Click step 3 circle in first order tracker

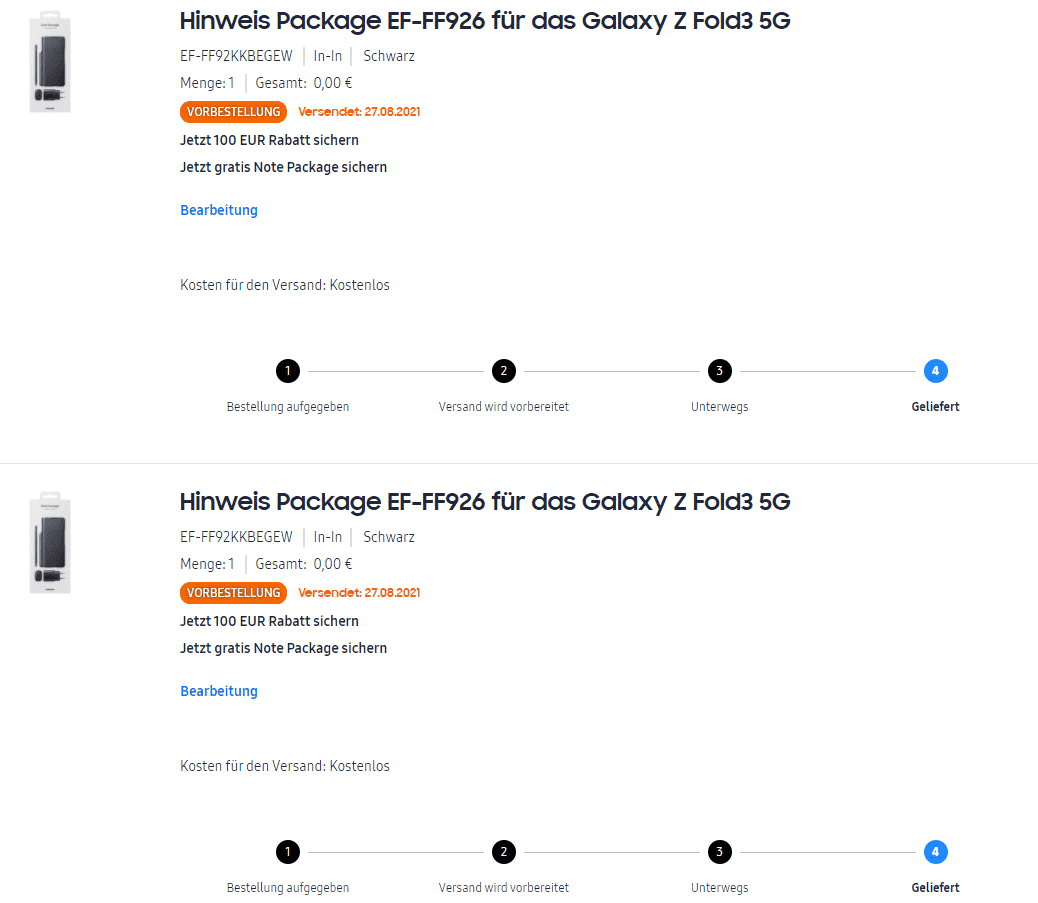pos(720,371)
